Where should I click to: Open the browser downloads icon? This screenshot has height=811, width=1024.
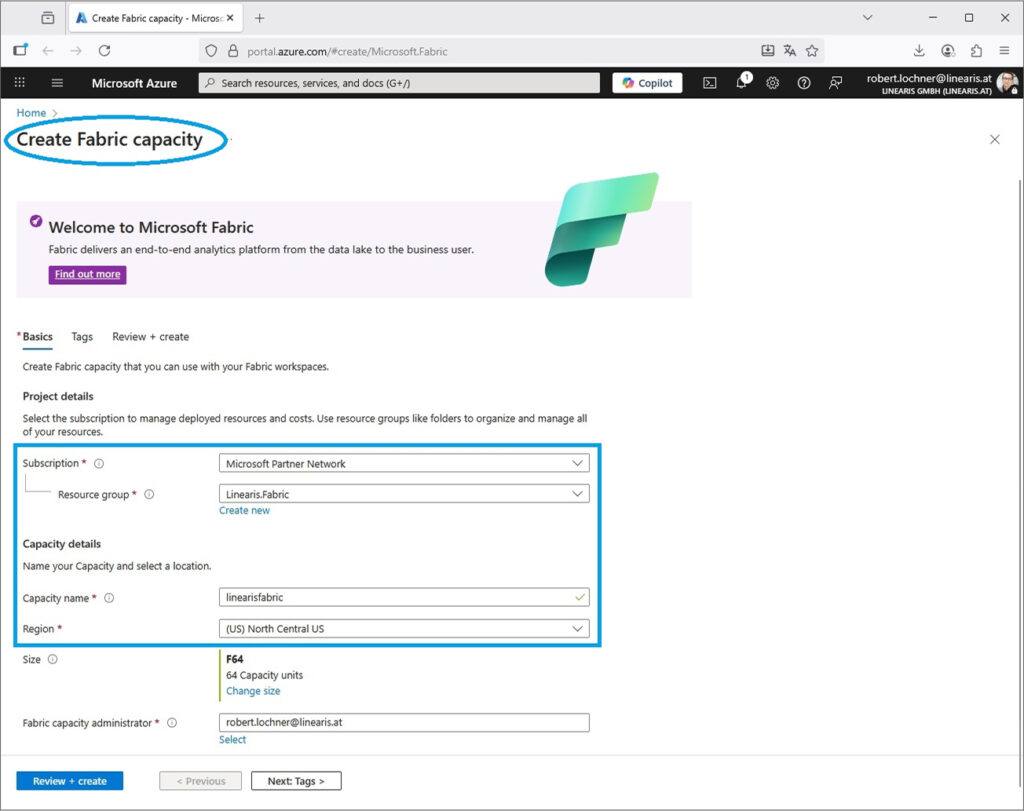tap(919, 51)
